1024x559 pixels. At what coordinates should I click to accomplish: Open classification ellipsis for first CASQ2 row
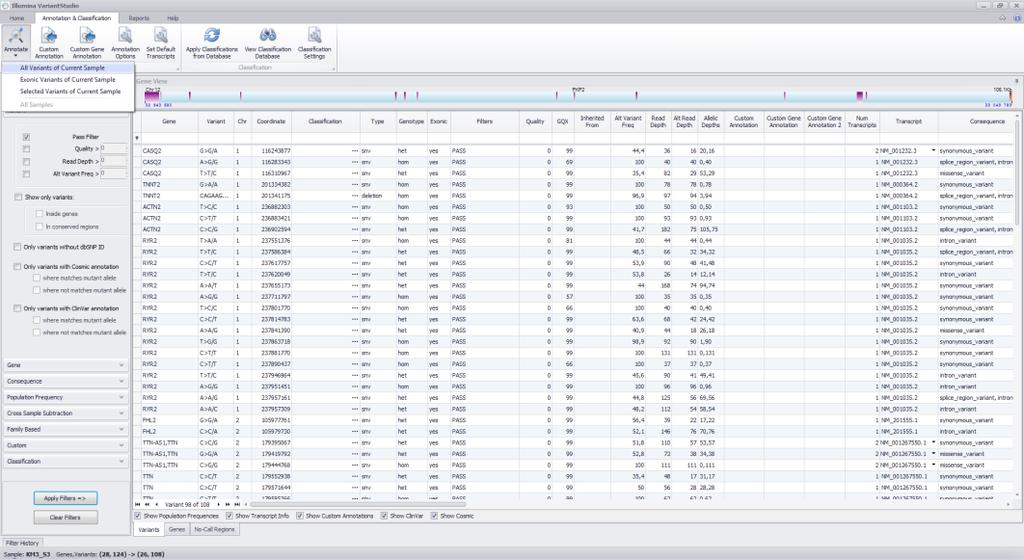click(x=355, y=151)
